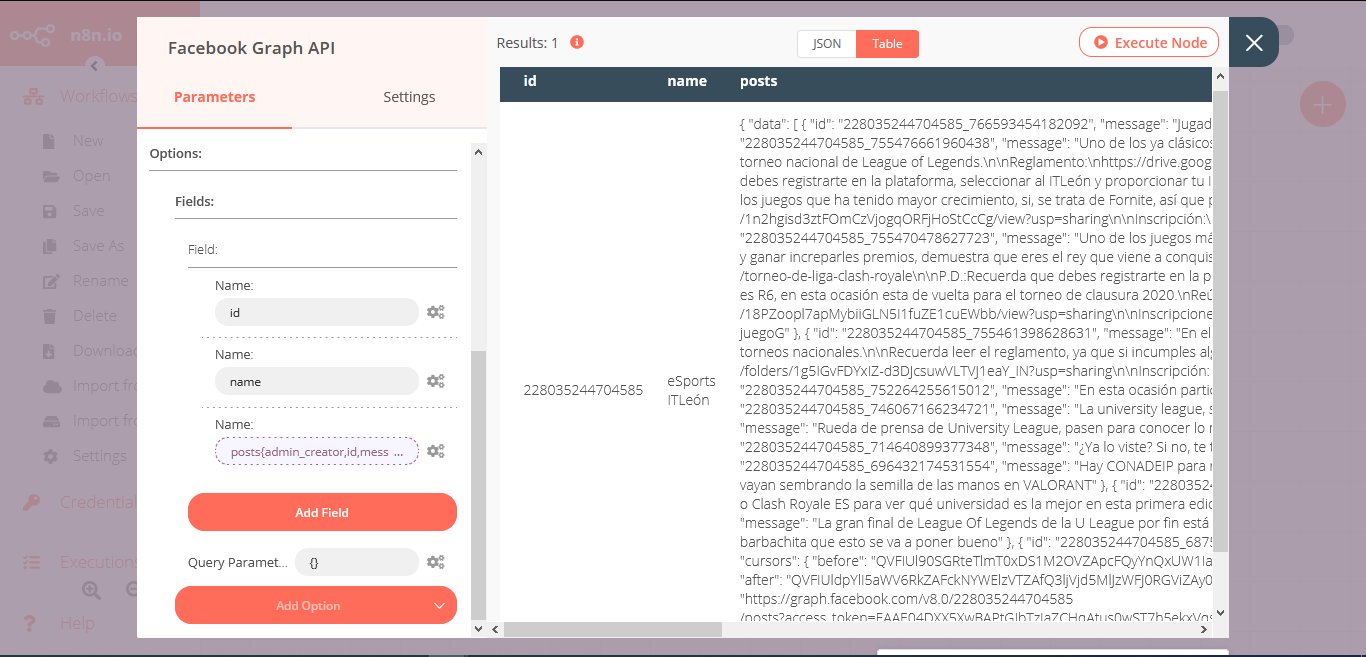Screen dimensions: 1366x657
Task: Click the id column header
Action: 530,81
